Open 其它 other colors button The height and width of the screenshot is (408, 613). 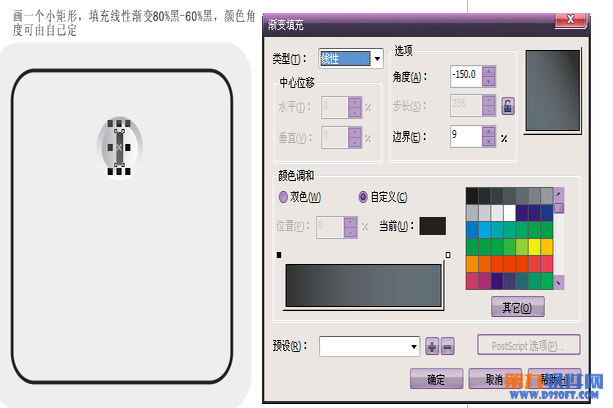point(517,307)
